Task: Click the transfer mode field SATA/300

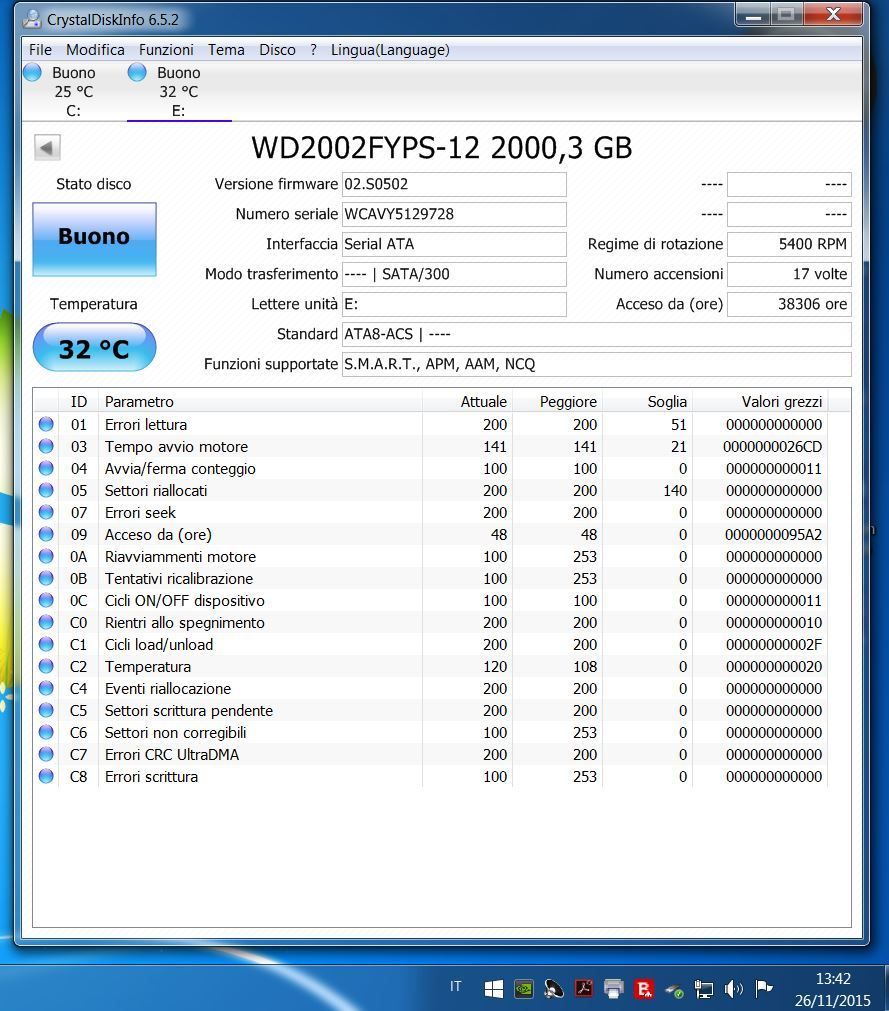Action: [x=454, y=274]
